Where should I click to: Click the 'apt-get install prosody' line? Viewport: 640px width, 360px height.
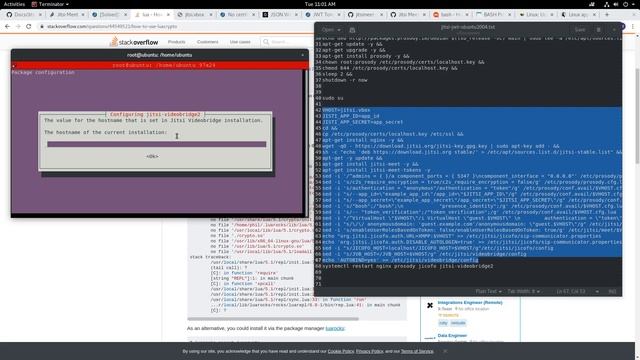point(366,56)
